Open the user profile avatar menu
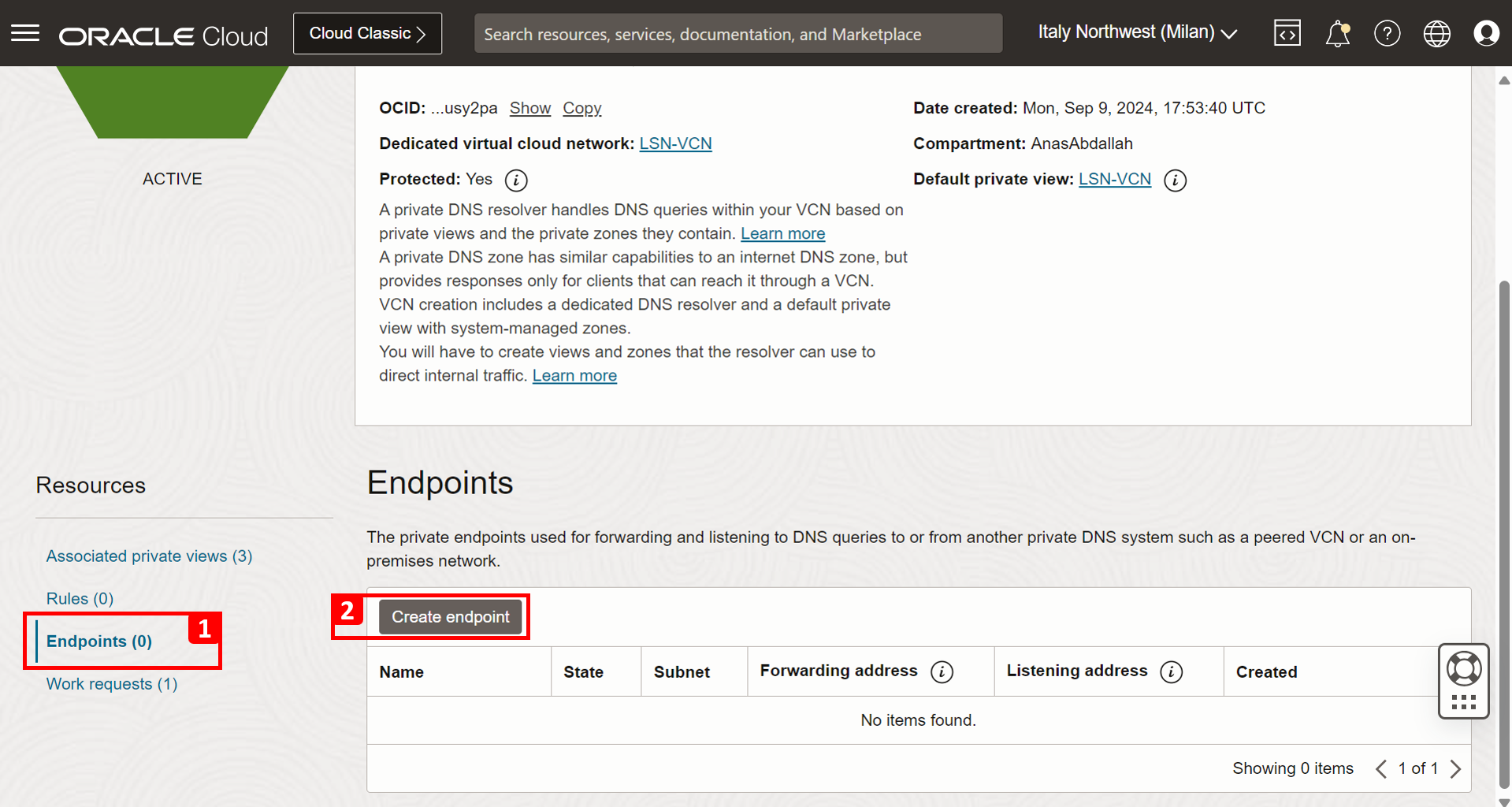The height and width of the screenshot is (807, 1512). coord(1486,33)
